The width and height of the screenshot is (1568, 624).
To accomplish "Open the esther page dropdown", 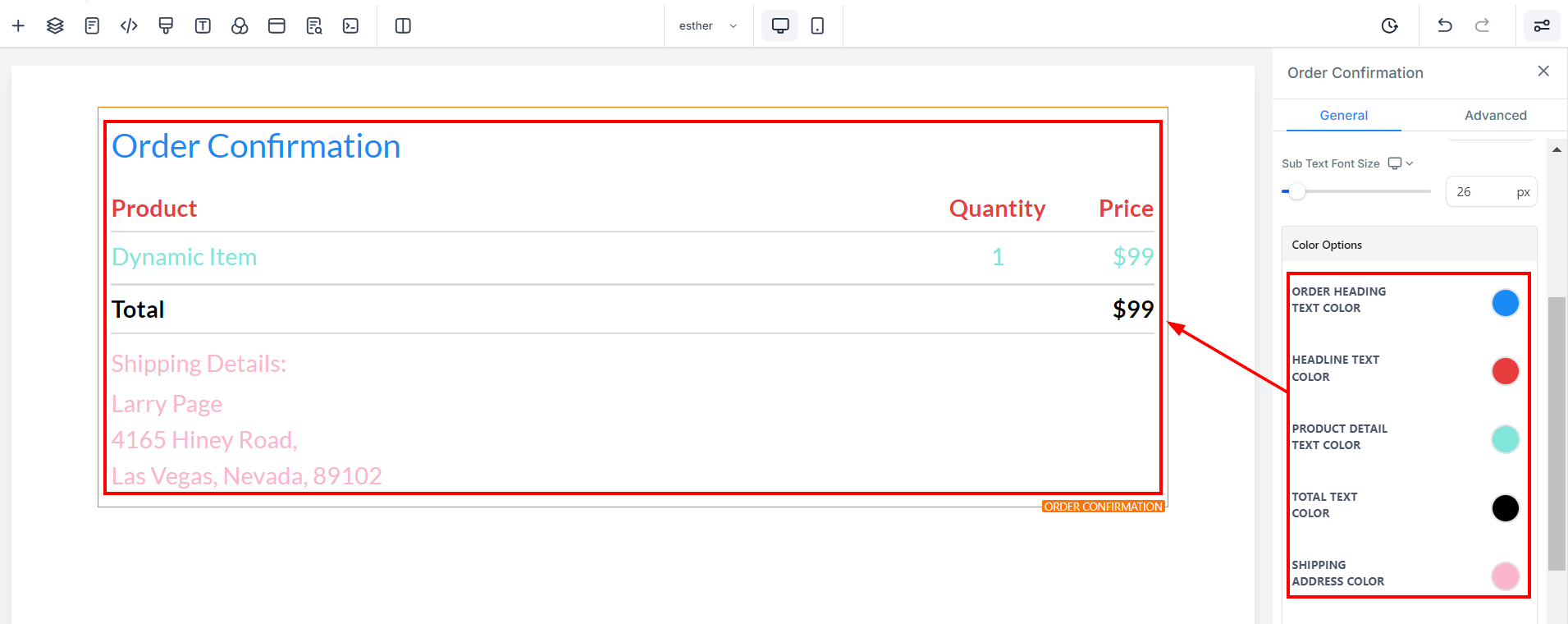I will click(x=707, y=26).
